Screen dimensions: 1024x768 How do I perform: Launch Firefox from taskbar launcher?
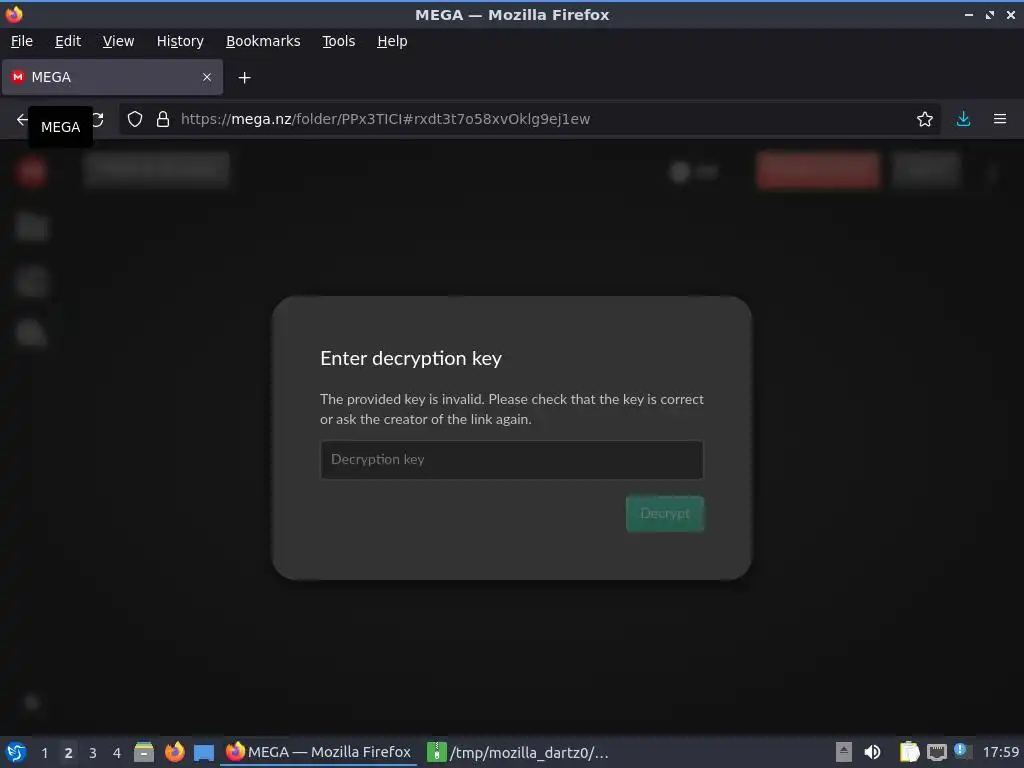[174, 752]
